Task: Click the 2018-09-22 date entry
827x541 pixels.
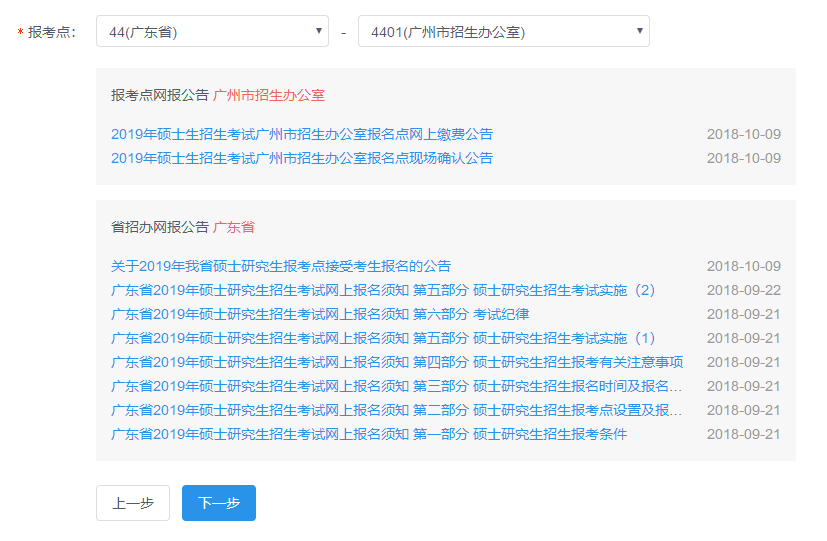Action: [x=743, y=290]
